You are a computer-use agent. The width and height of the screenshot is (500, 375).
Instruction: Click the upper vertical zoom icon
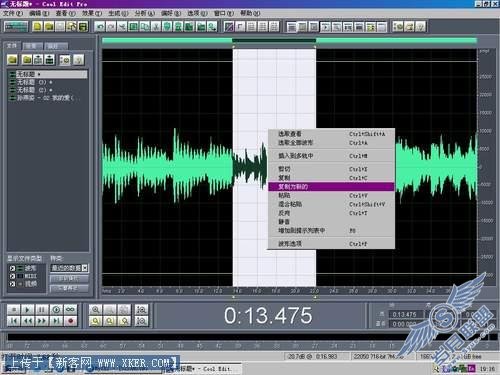141,310
